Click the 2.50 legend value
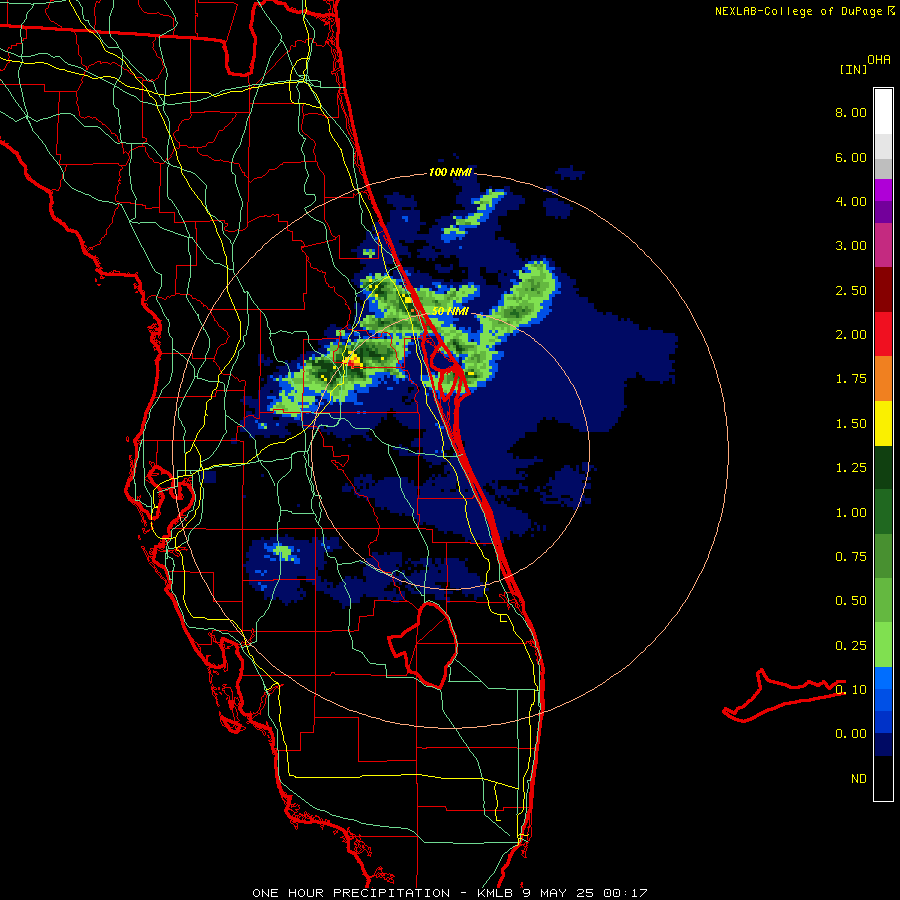The image size is (900, 900). coord(851,290)
